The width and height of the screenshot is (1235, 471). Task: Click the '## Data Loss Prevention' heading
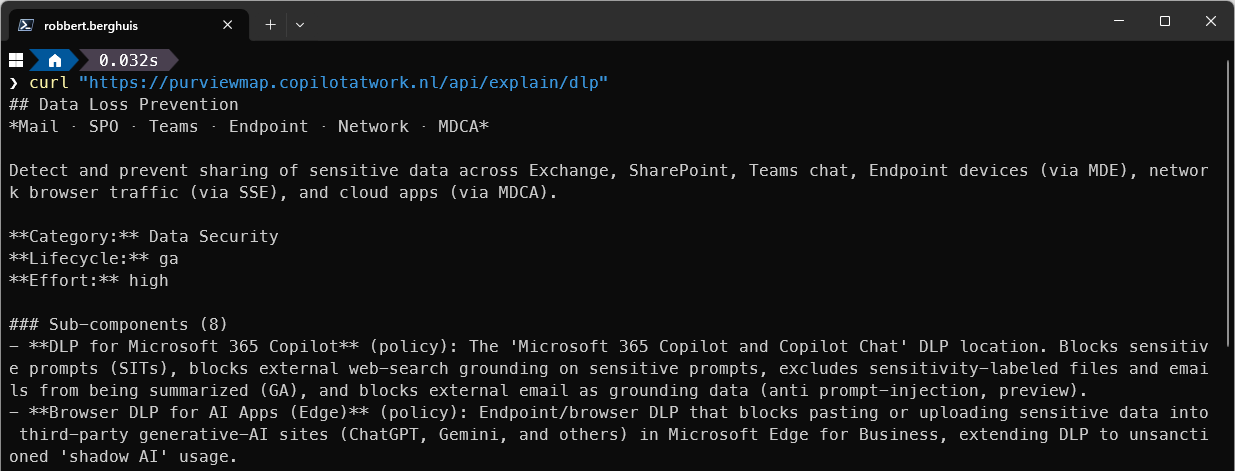coord(124,104)
